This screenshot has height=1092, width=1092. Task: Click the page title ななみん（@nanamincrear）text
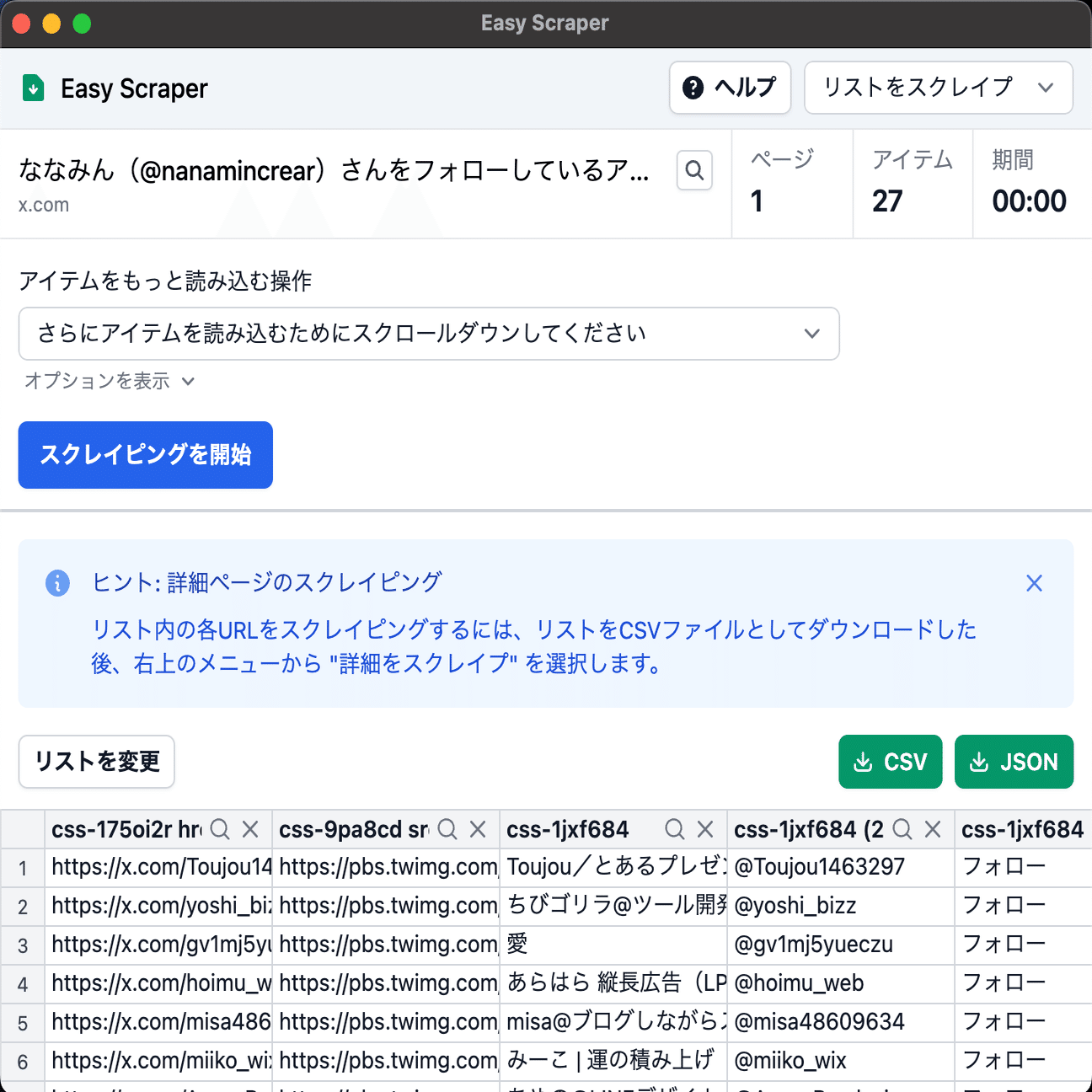coord(334,171)
